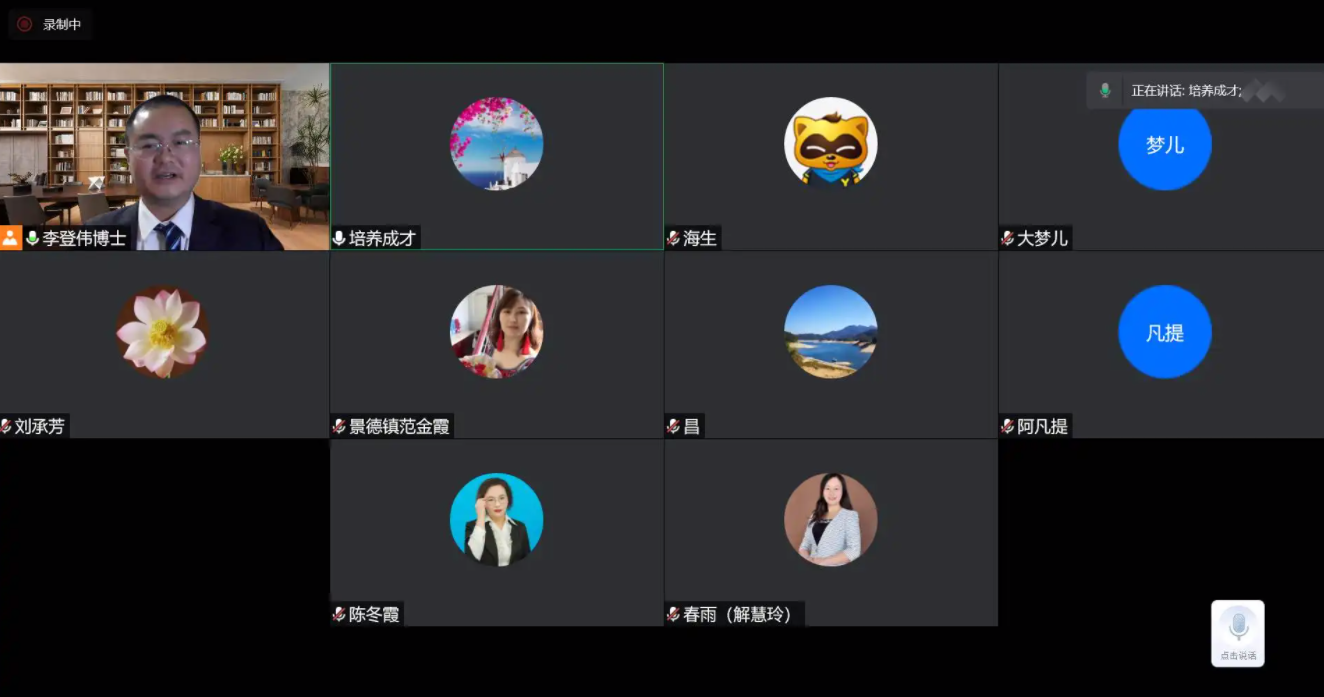This screenshot has height=697, width=1324.
Task: Click the green microphone icon beside 李登伟博士
Action: pyautogui.click(x=33, y=238)
